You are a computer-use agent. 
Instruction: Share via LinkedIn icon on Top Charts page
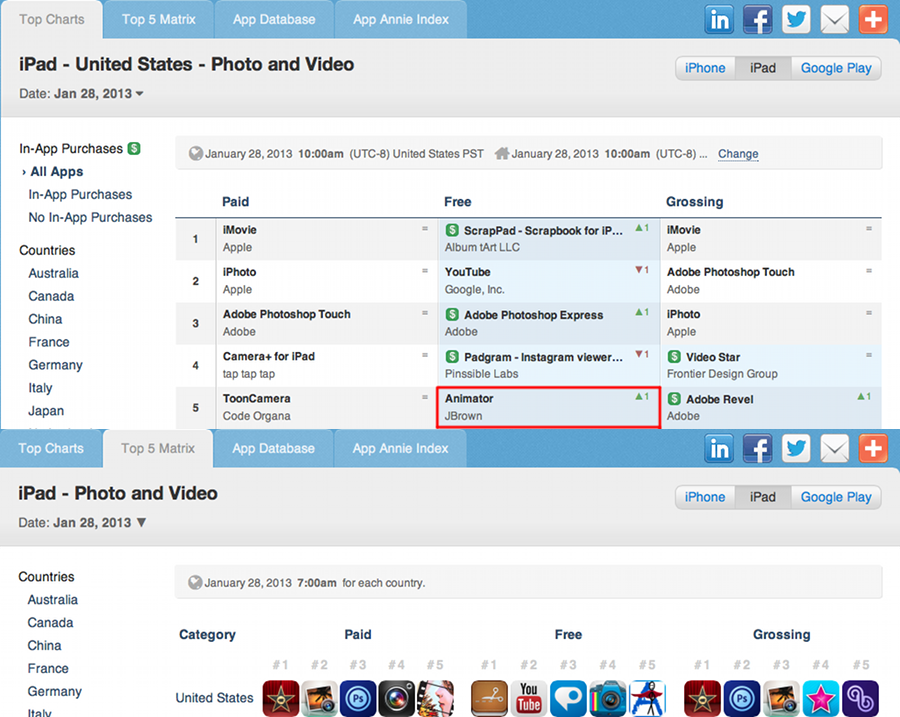tap(719, 20)
